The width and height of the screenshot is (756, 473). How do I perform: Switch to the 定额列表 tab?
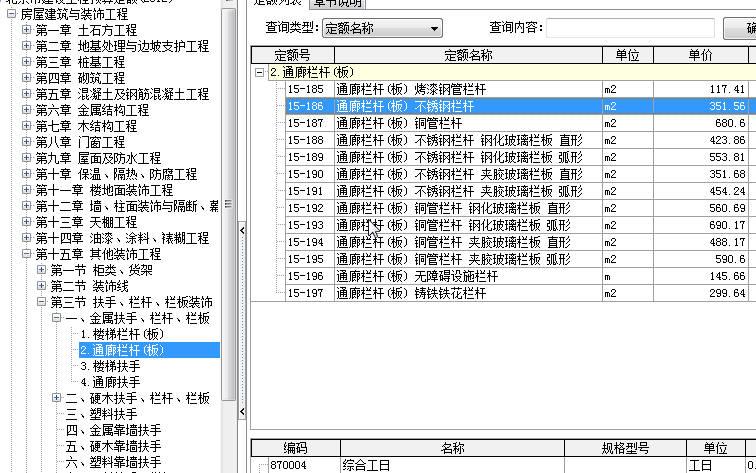(x=278, y=2)
